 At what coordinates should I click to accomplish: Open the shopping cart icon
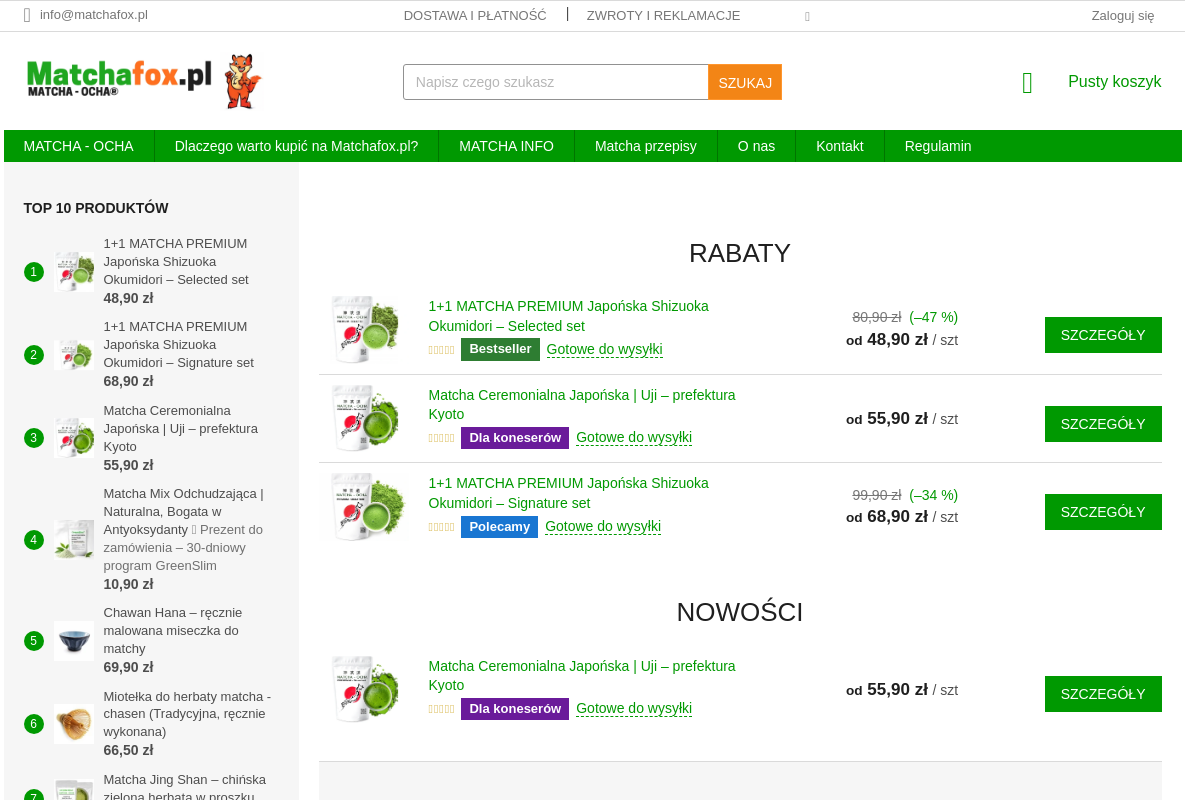(x=1027, y=83)
